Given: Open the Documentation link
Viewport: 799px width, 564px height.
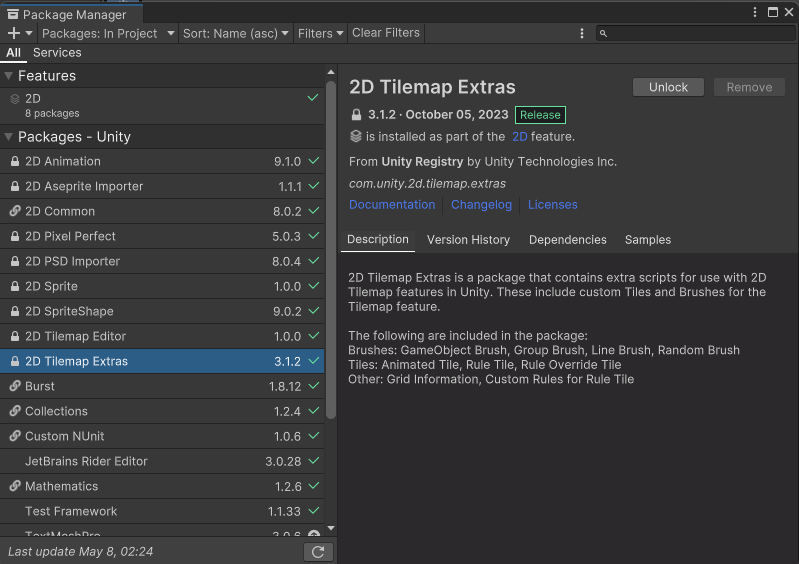Looking at the screenshot, I should point(392,205).
